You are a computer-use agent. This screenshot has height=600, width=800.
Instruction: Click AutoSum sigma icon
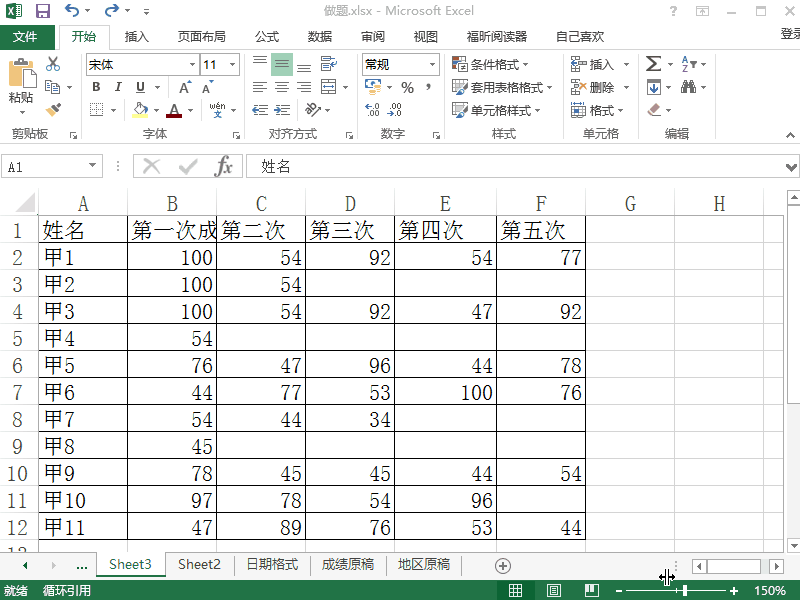click(x=654, y=64)
